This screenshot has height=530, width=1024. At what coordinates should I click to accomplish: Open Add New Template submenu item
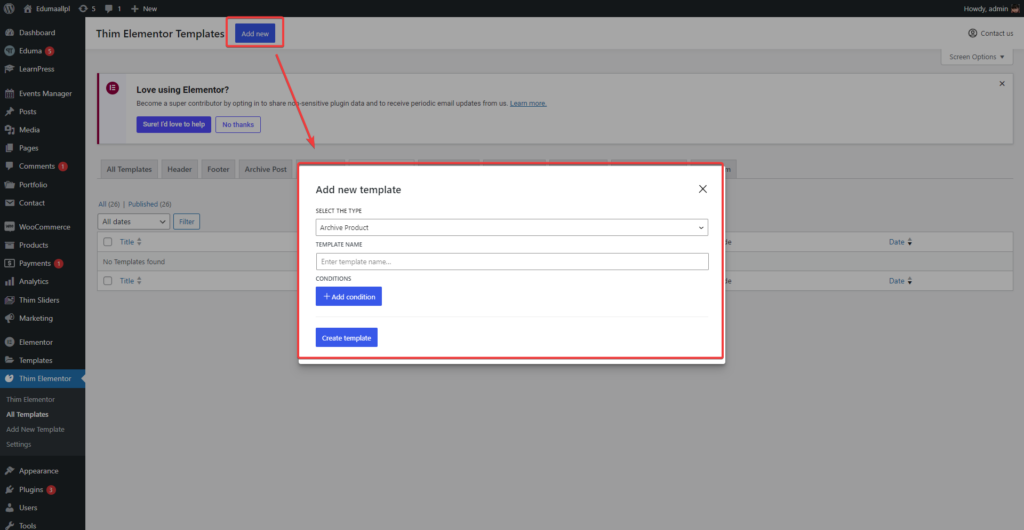(35, 429)
